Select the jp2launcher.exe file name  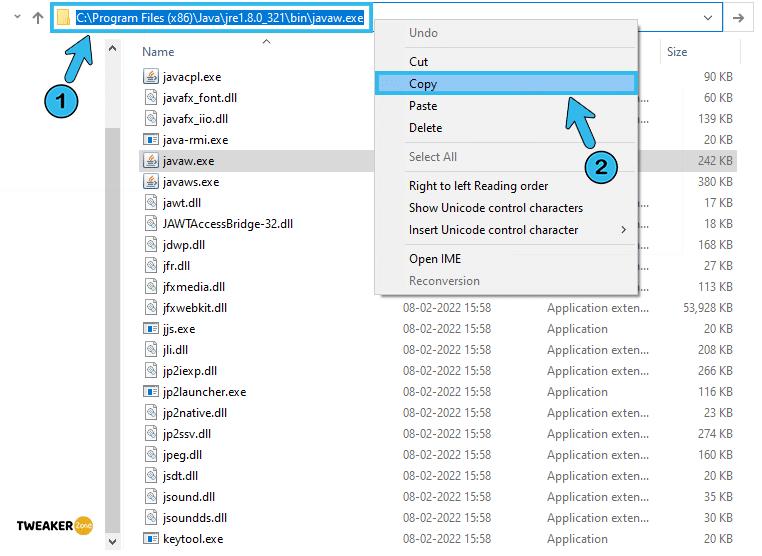(x=205, y=392)
